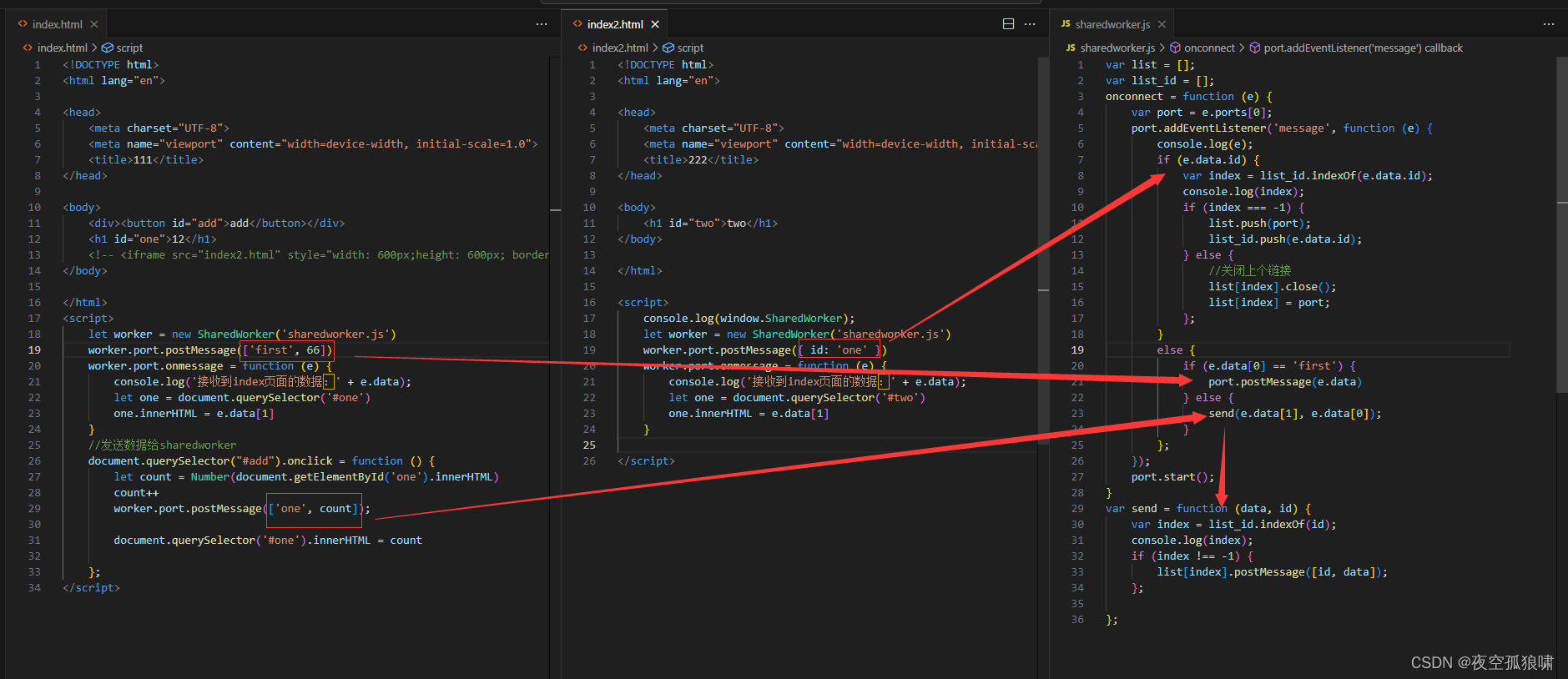Click the commented iframe line in index.html
The image size is (1568, 679).
click(x=319, y=254)
